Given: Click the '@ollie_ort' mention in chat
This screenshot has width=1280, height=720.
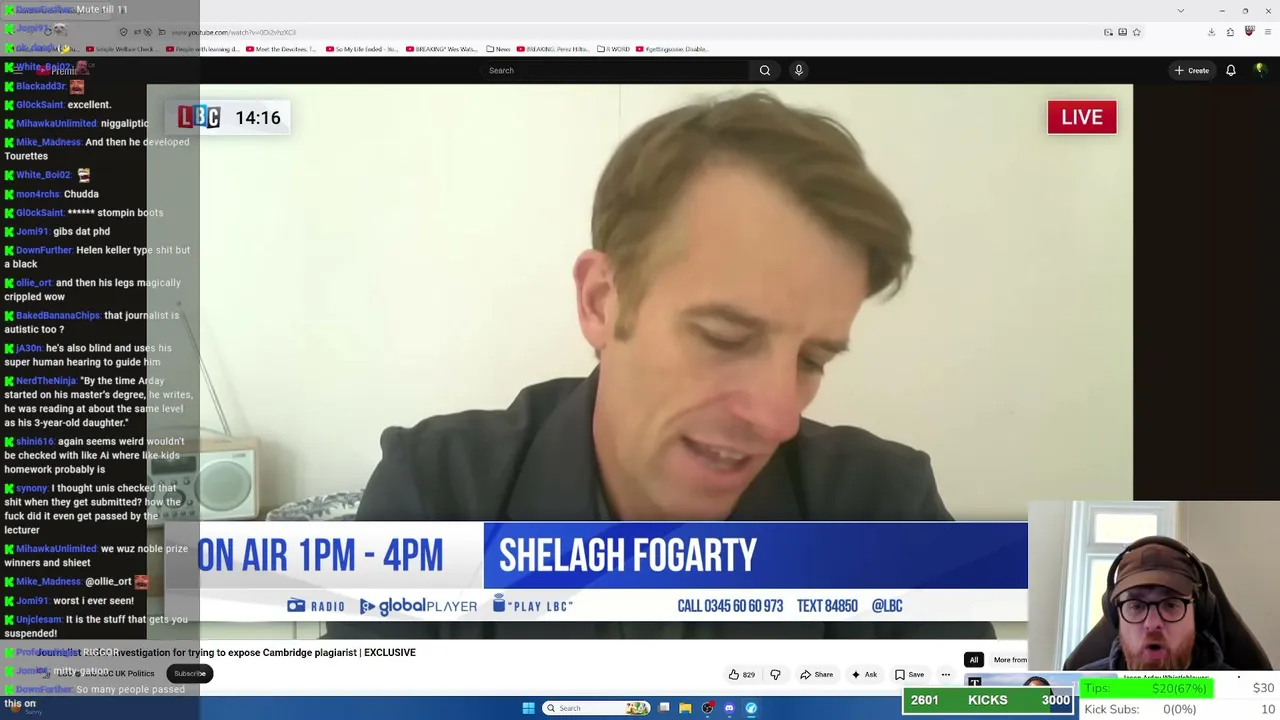Looking at the screenshot, I should point(108,581).
